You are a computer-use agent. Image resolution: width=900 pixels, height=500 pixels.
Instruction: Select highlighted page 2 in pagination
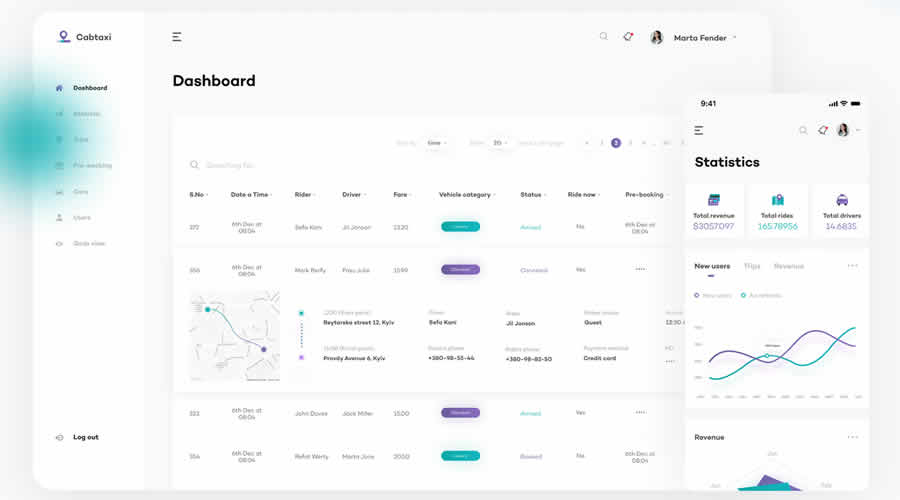point(616,143)
